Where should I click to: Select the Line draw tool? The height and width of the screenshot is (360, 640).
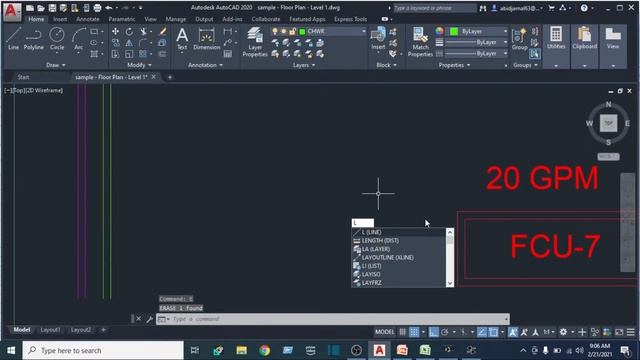(x=13, y=39)
